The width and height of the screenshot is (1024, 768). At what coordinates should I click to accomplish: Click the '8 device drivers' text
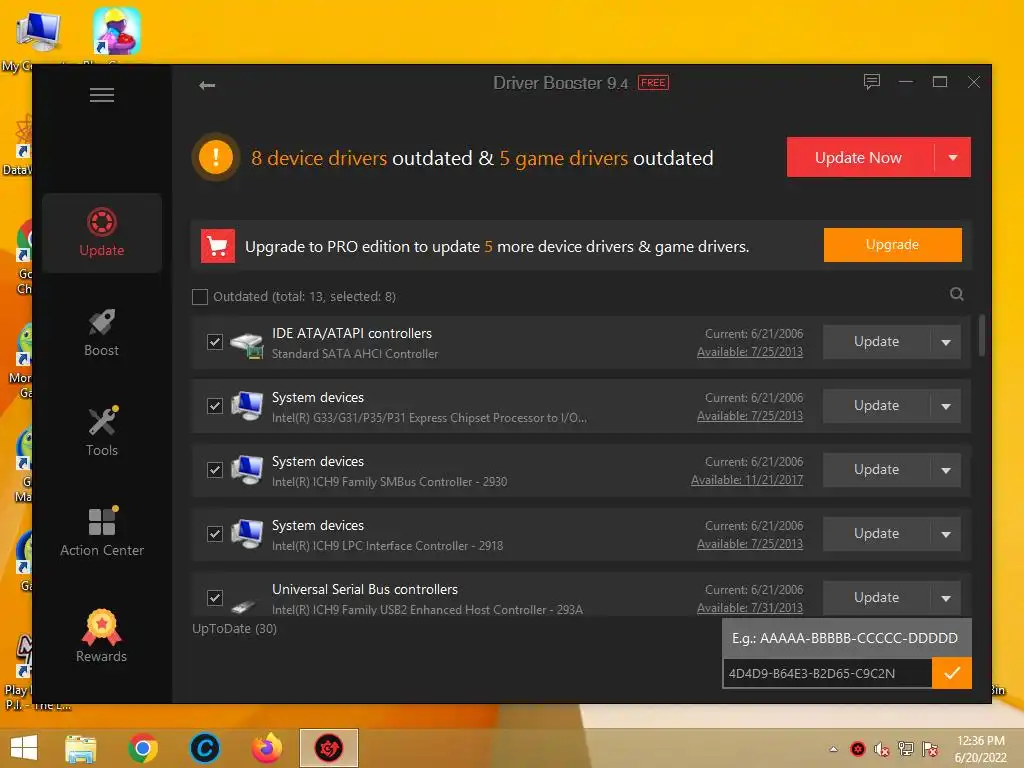319,158
